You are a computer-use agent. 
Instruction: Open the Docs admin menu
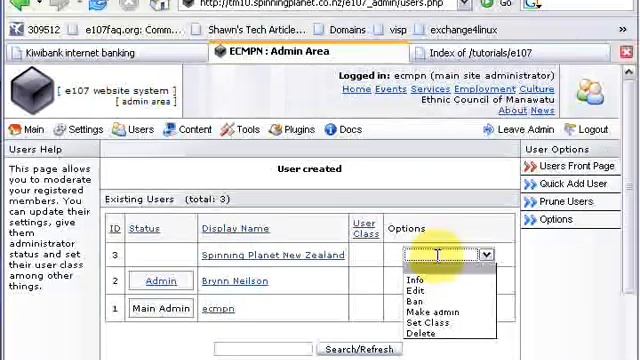coord(343,130)
